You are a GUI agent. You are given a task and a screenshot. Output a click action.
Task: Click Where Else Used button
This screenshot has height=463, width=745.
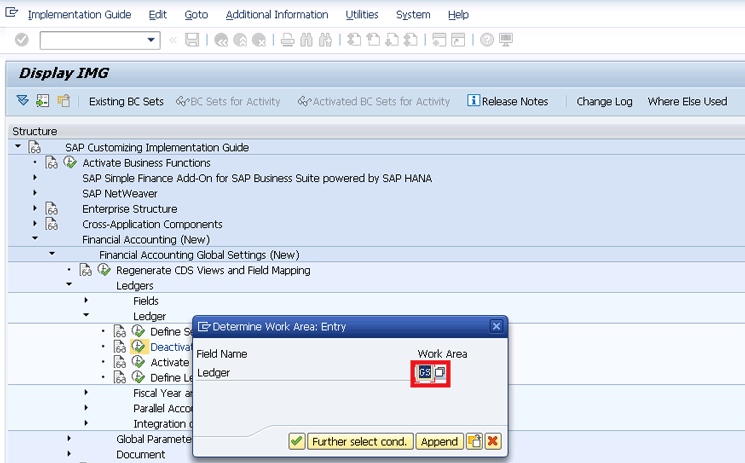[688, 101]
